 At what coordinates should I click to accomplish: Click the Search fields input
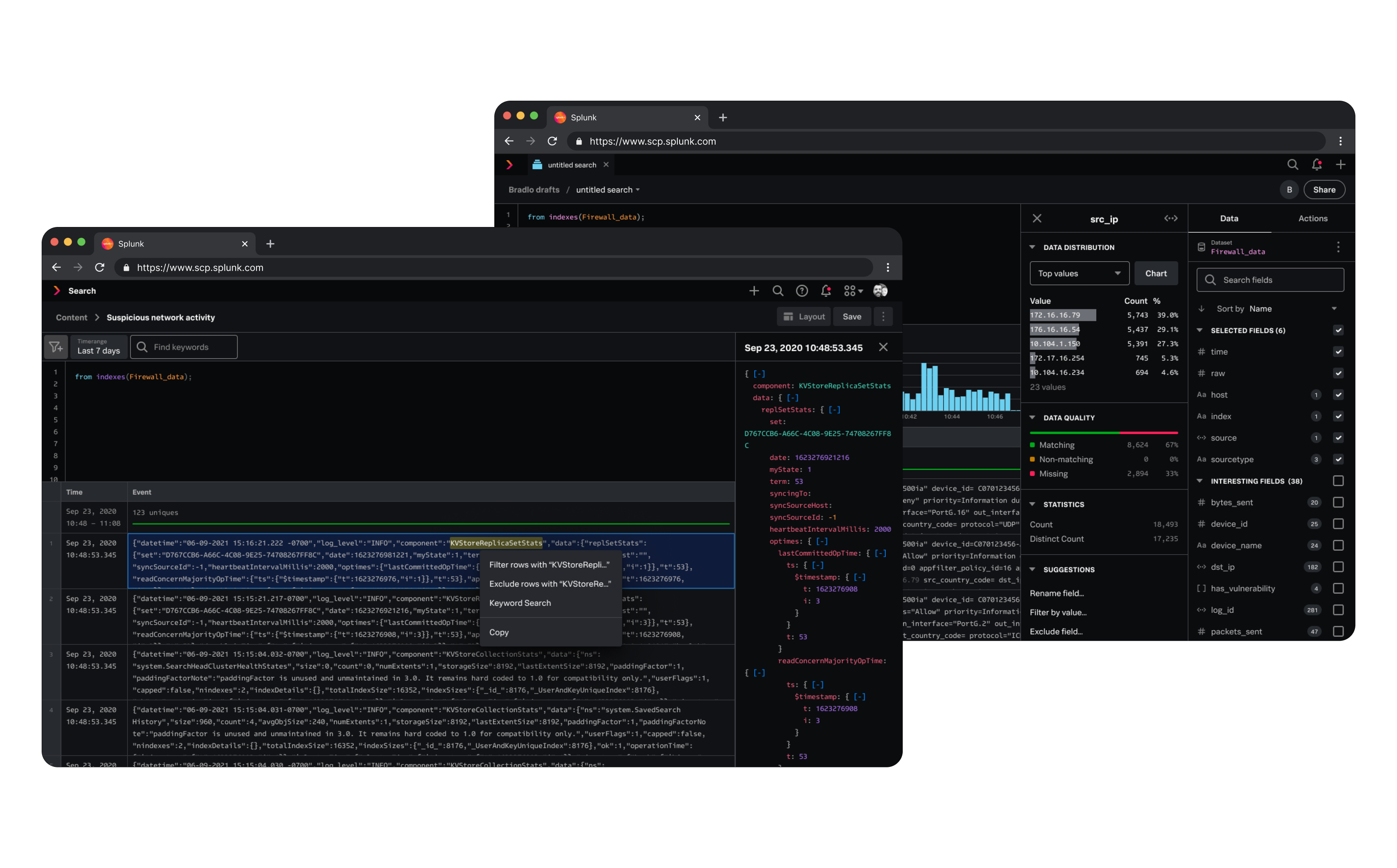coord(1270,280)
